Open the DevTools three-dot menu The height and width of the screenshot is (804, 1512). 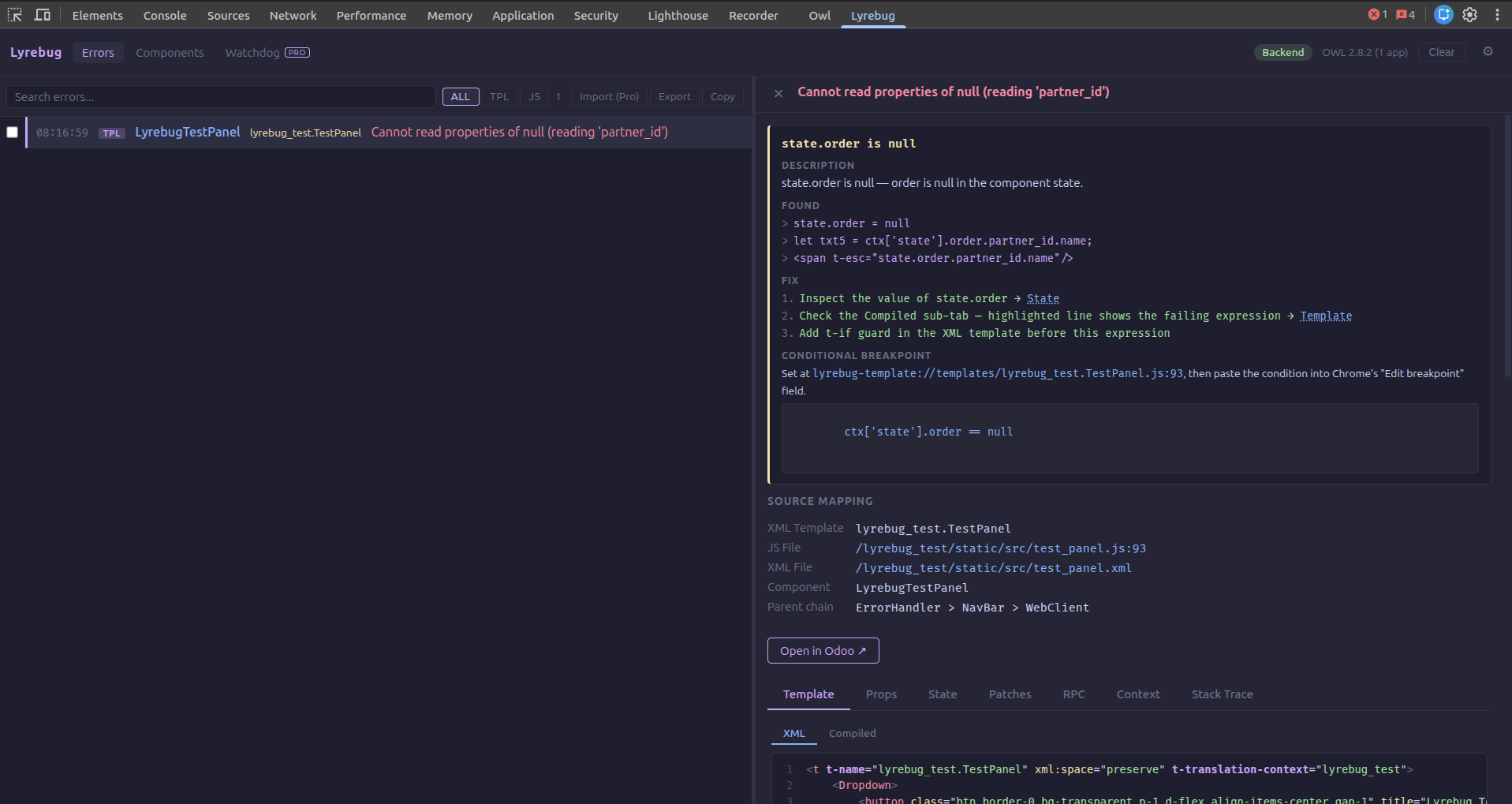click(1497, 15)
